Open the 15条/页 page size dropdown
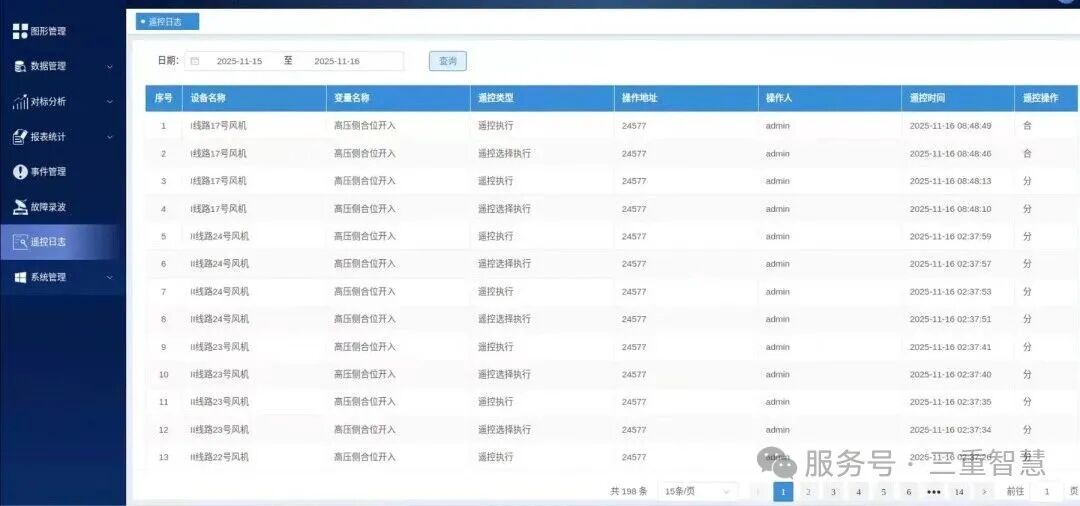Screen dimensions: 1080x506 [697, 492]
